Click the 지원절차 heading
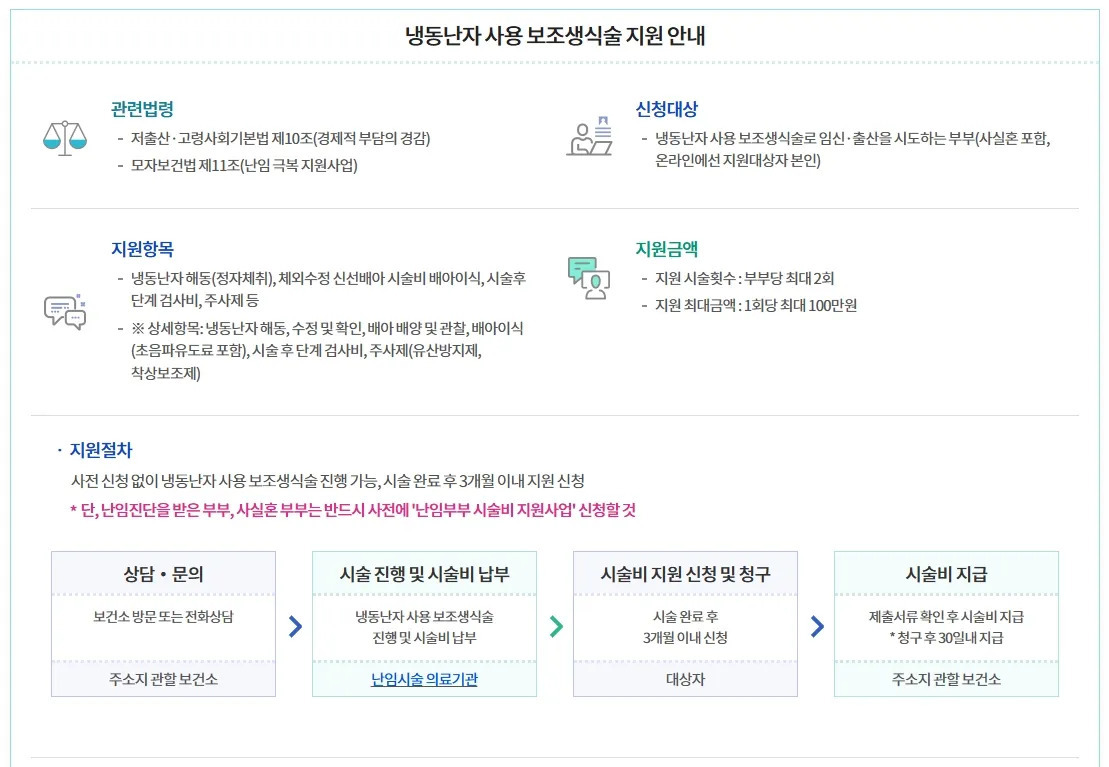 100,450
